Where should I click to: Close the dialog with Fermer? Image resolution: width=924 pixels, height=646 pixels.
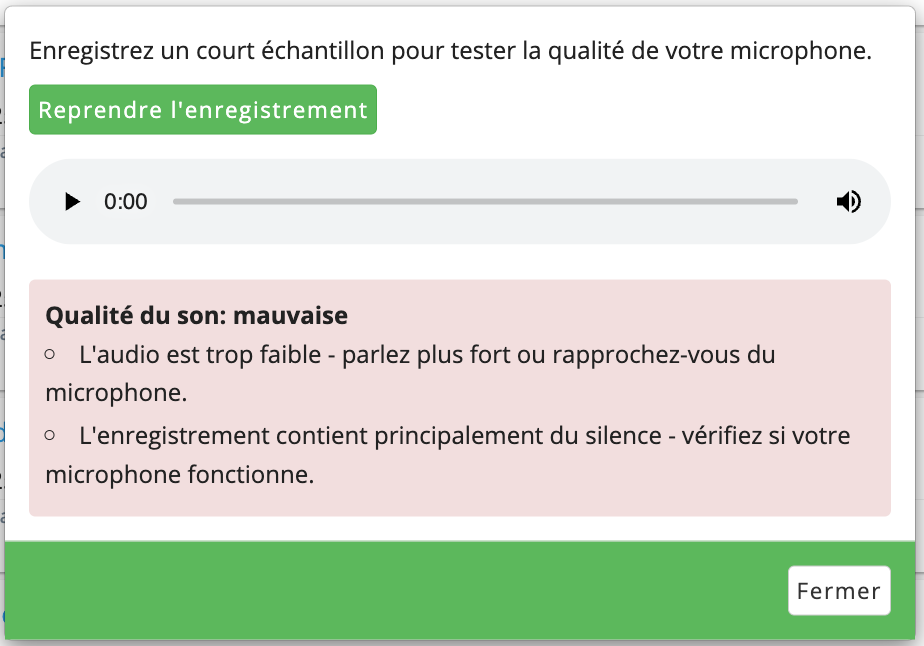point(839,591)
